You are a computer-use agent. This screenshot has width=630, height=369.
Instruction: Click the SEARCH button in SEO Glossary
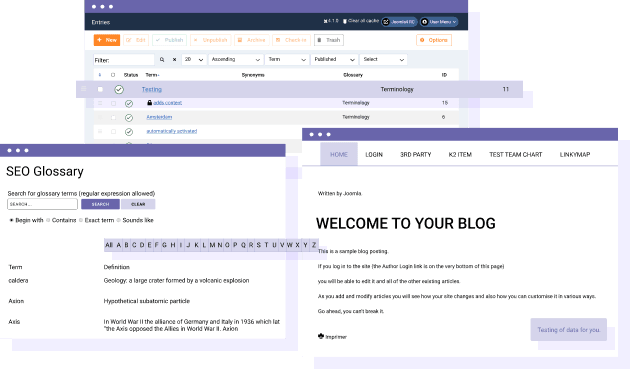tap(100, 204)
